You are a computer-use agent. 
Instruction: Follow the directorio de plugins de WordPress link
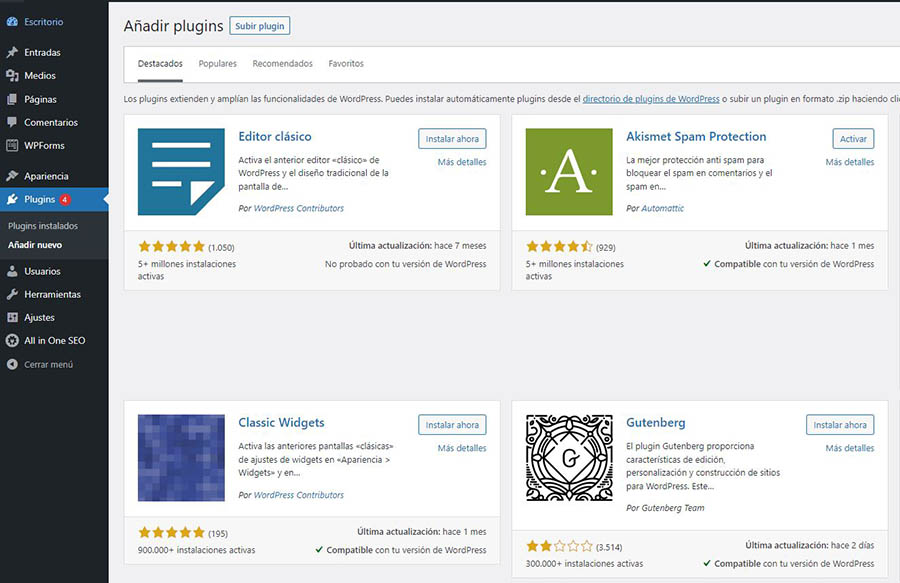pyautogui.click(x=650, y=99)
